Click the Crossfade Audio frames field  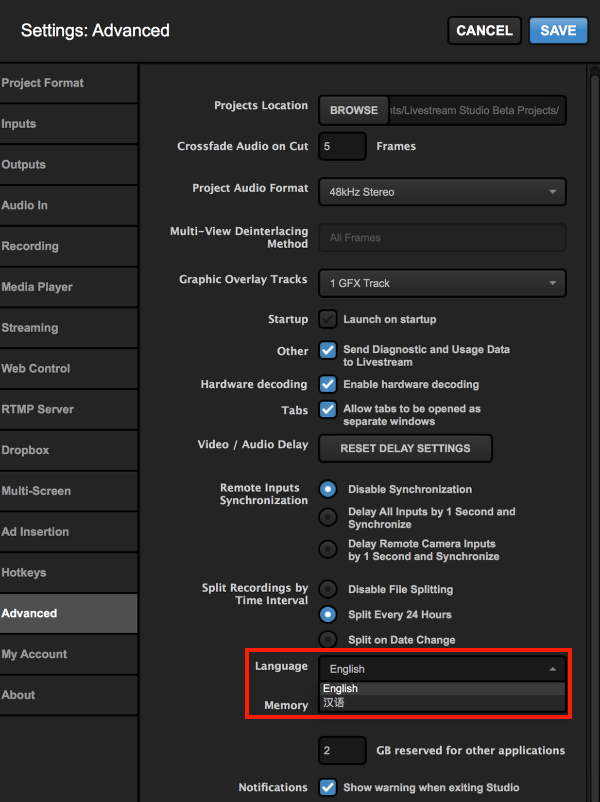tap(342, 146)
